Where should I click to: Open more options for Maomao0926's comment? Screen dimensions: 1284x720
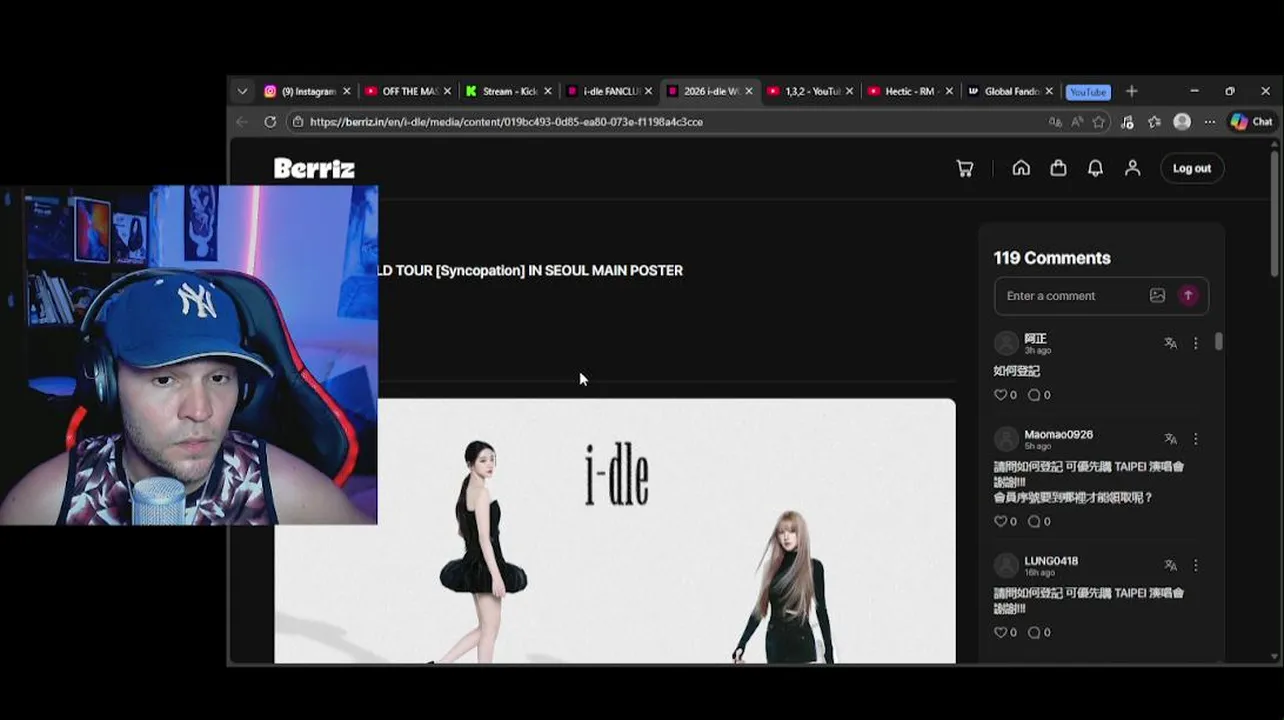(1195, 438)
